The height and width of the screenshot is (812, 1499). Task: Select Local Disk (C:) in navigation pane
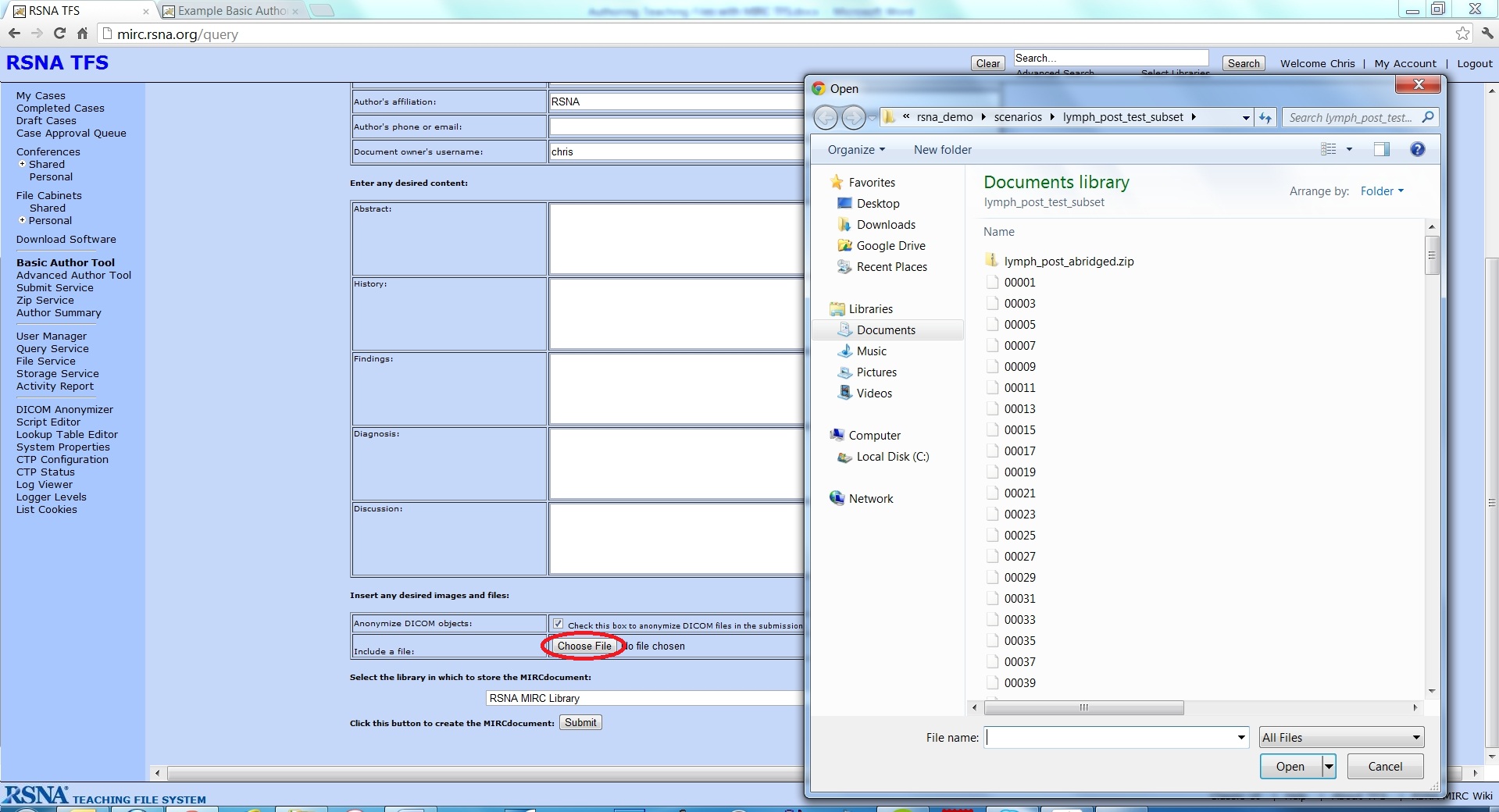click(x=892, y=457)
